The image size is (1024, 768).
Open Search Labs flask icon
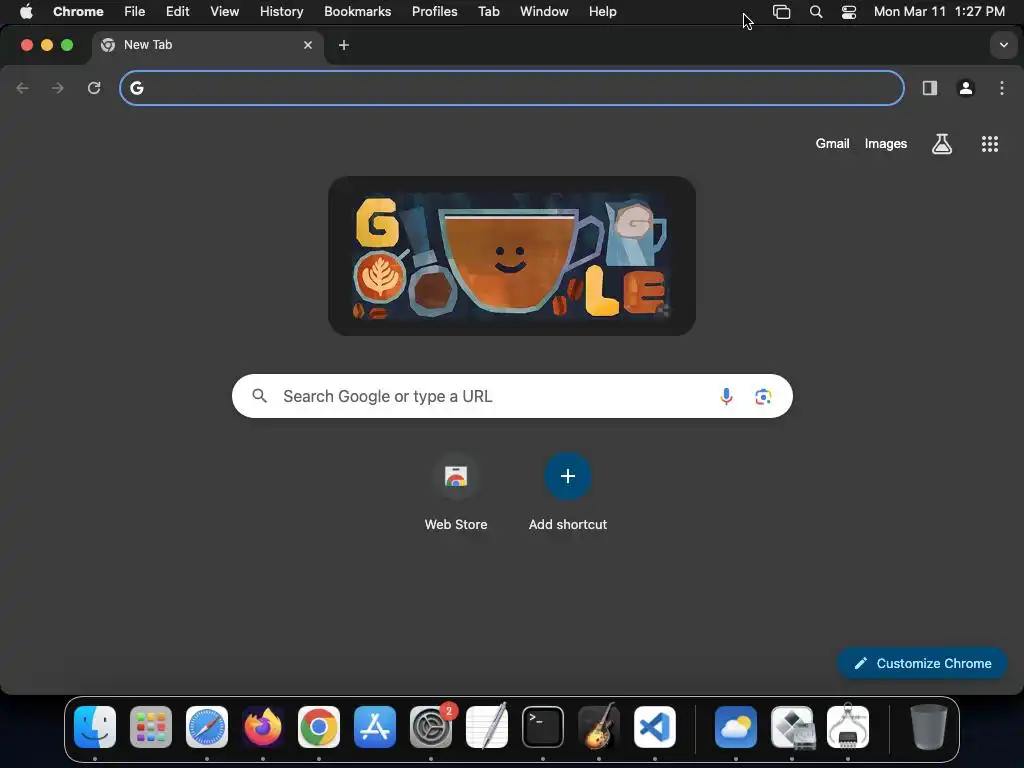[942, 144]
